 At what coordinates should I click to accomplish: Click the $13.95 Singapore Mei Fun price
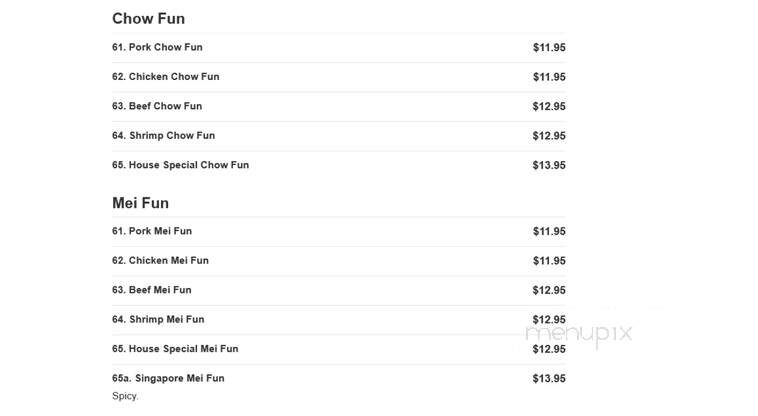[549, 379]
